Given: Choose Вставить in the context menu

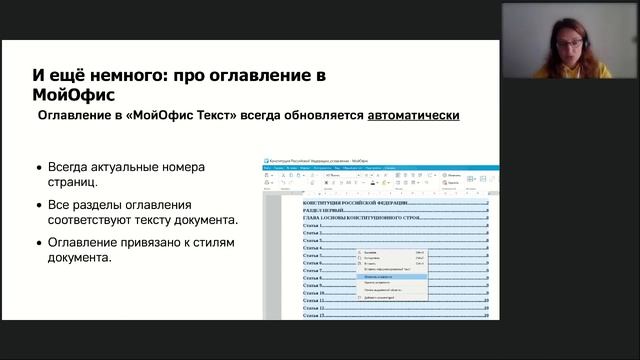Looking at the screenshot, I should (x=392, y=264).
